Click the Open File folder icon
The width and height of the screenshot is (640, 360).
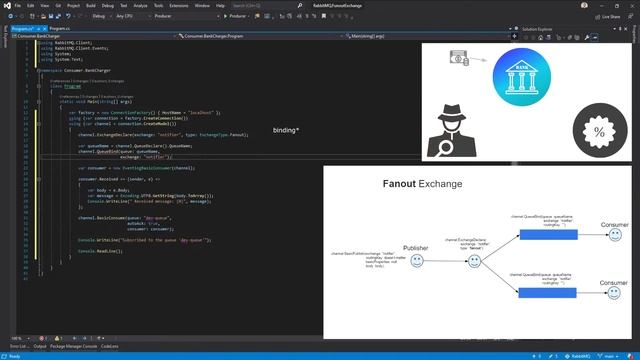point(43,16)
